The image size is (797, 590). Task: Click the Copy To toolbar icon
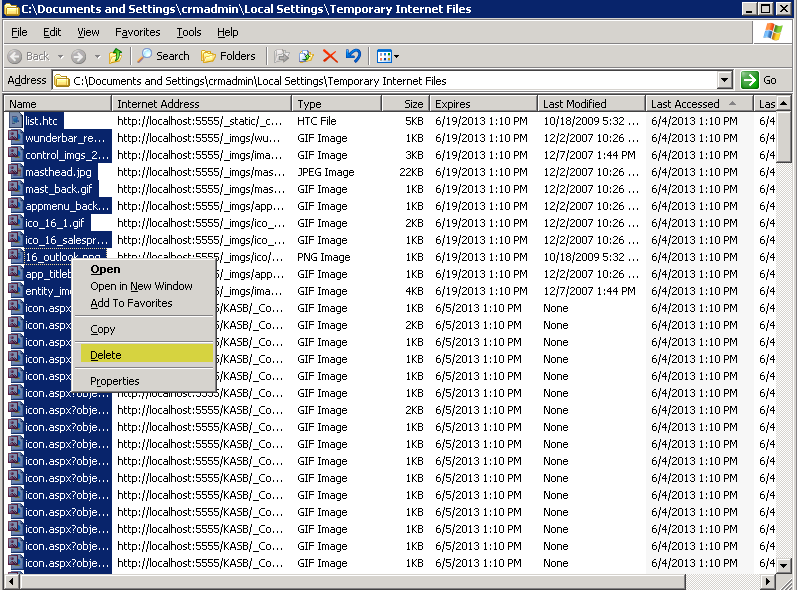(306, 56)
